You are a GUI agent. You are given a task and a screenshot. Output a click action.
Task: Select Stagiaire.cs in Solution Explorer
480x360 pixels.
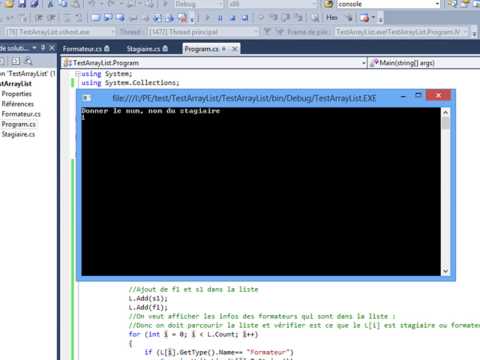point(18,134)
